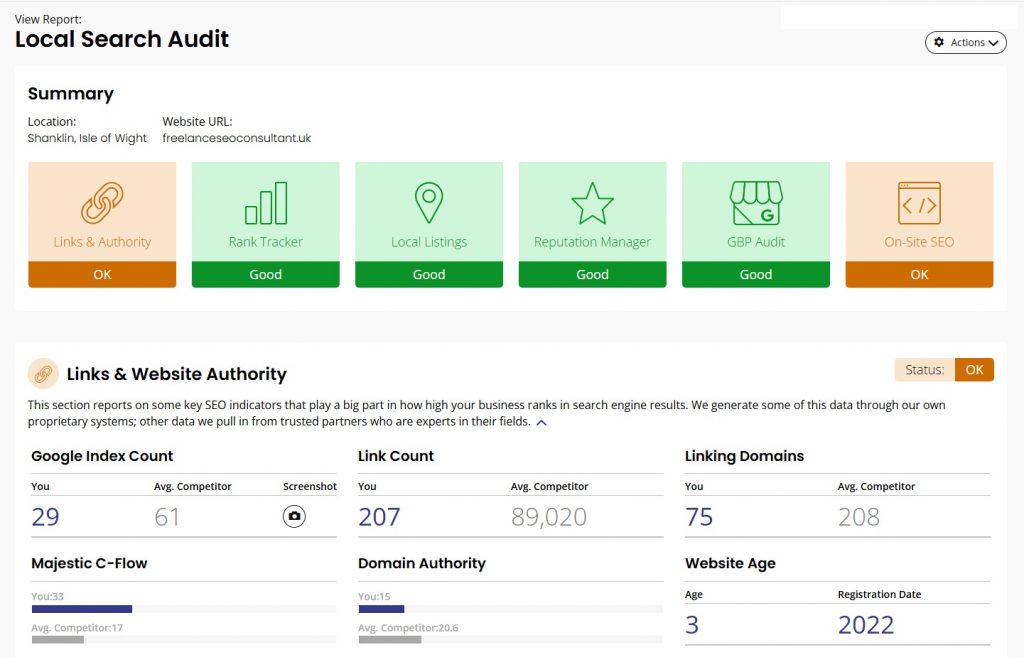Click the Google Index Count value 29
Viewport: 1024px width, 657px height.
click(45, 517)
